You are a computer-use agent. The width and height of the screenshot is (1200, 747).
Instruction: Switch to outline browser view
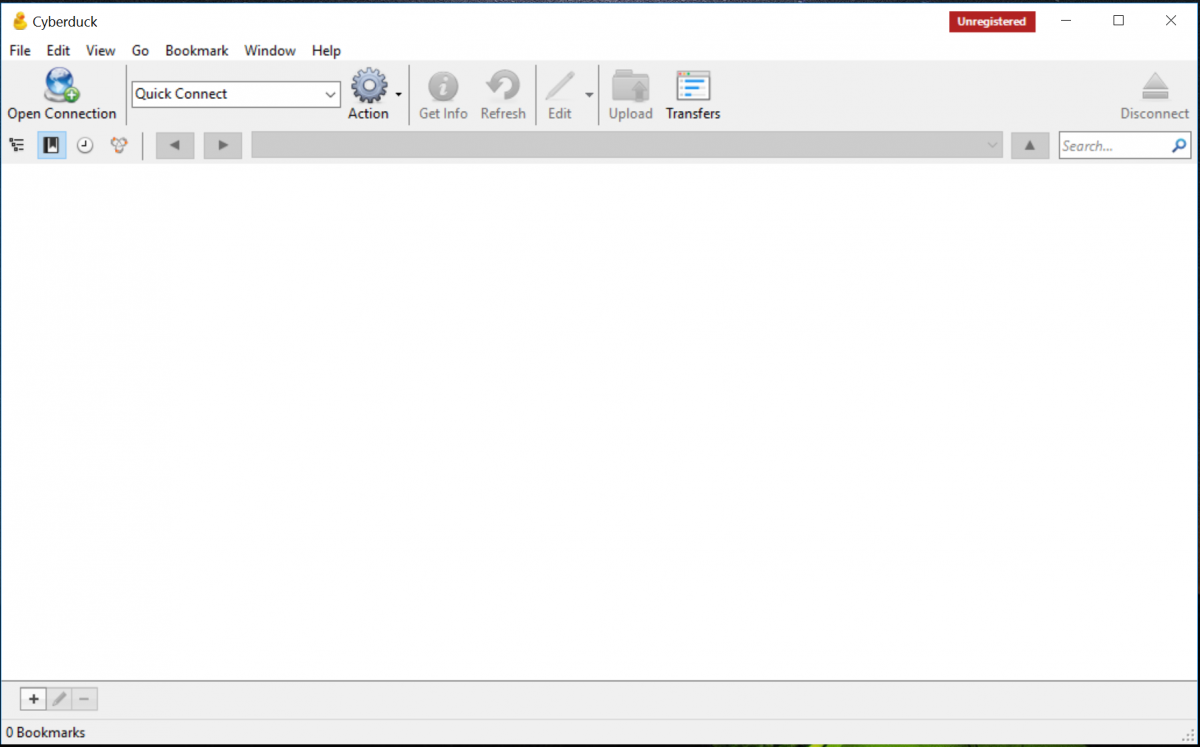[x=17, y=146]
